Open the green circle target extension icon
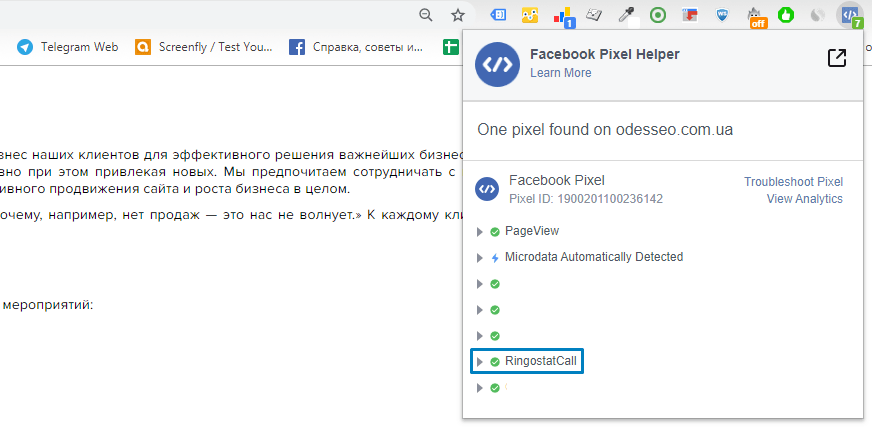This screenshot has width=872, height=432. click(658, 15)
